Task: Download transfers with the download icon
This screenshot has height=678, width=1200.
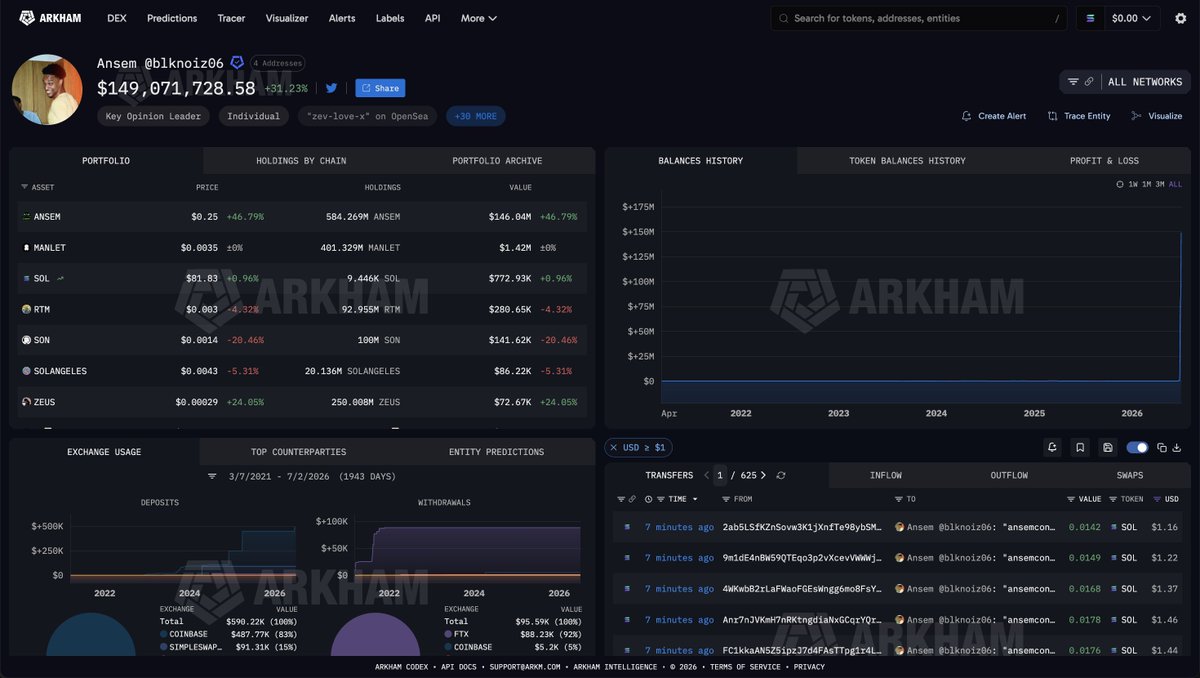Action: coord(1177,447)
